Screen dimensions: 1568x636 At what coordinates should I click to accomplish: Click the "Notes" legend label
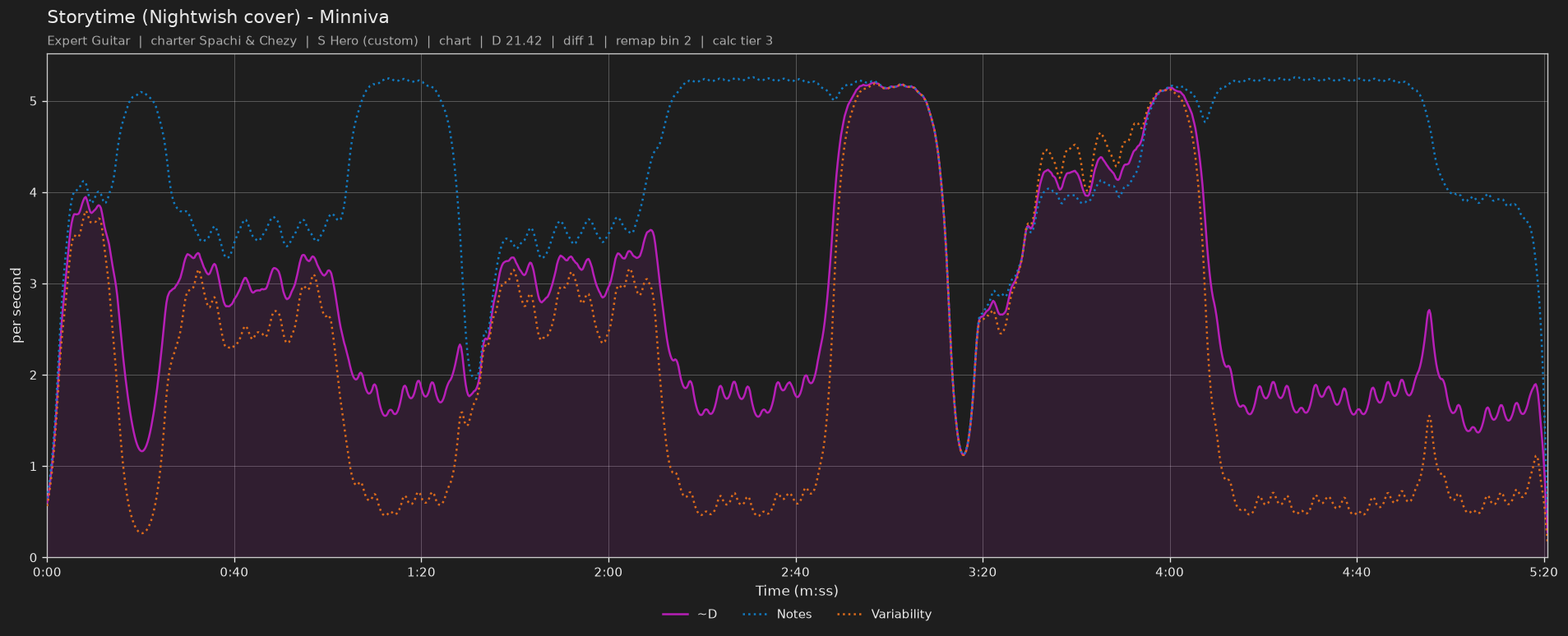point(794,615)
